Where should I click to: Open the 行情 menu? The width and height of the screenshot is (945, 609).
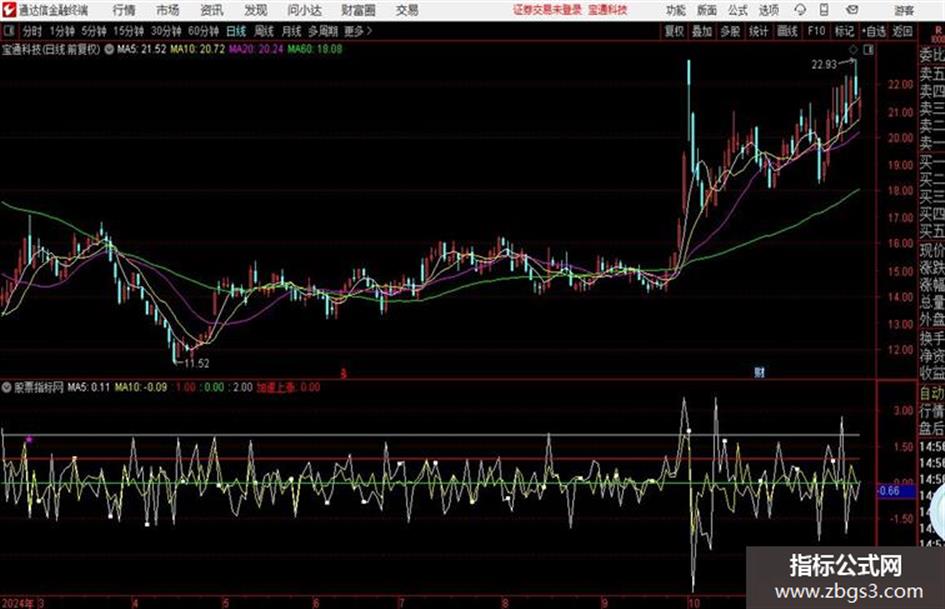point(124,10)
